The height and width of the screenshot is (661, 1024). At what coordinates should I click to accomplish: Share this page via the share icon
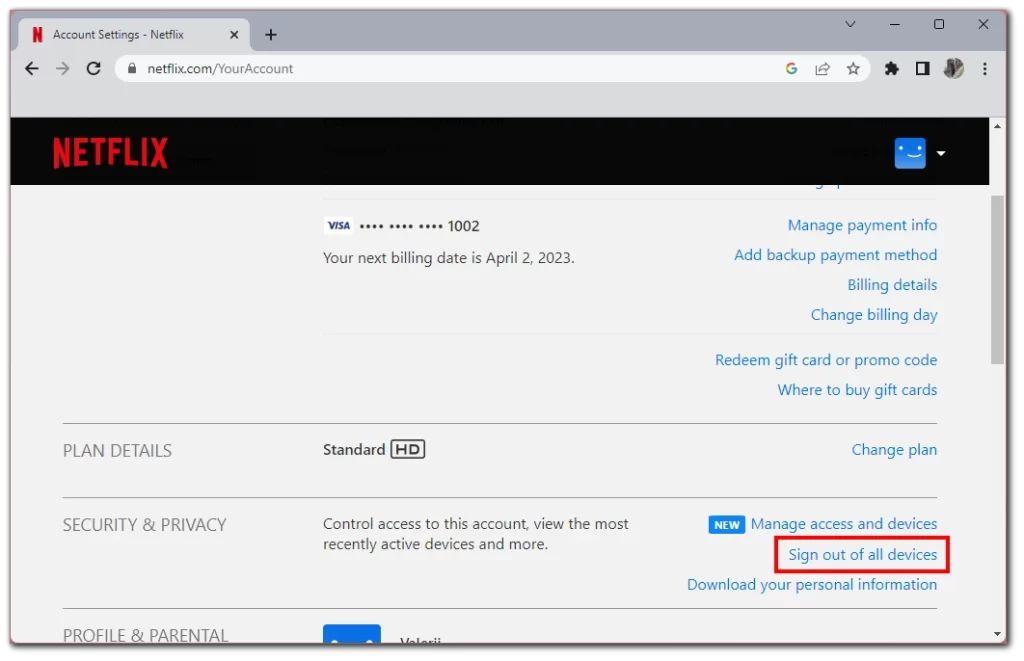tap(822, 69)
